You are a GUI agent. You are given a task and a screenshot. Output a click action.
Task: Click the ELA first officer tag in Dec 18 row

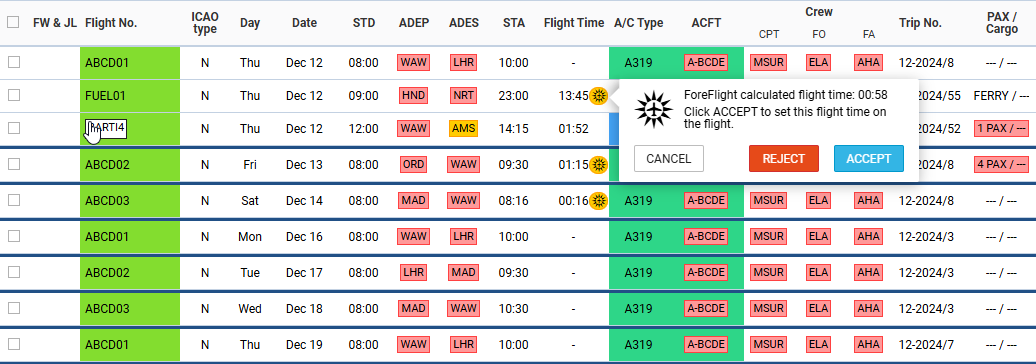click(819, 309)
